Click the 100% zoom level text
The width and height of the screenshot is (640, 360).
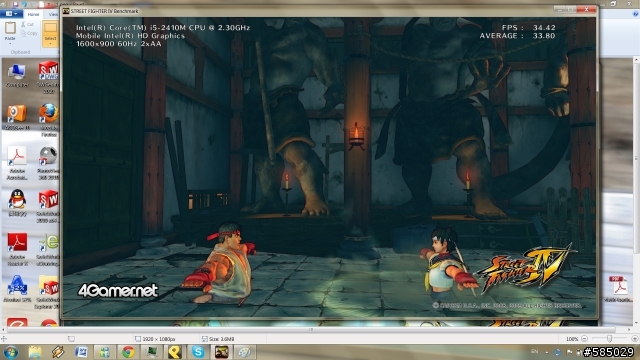(x=572, y=339)
